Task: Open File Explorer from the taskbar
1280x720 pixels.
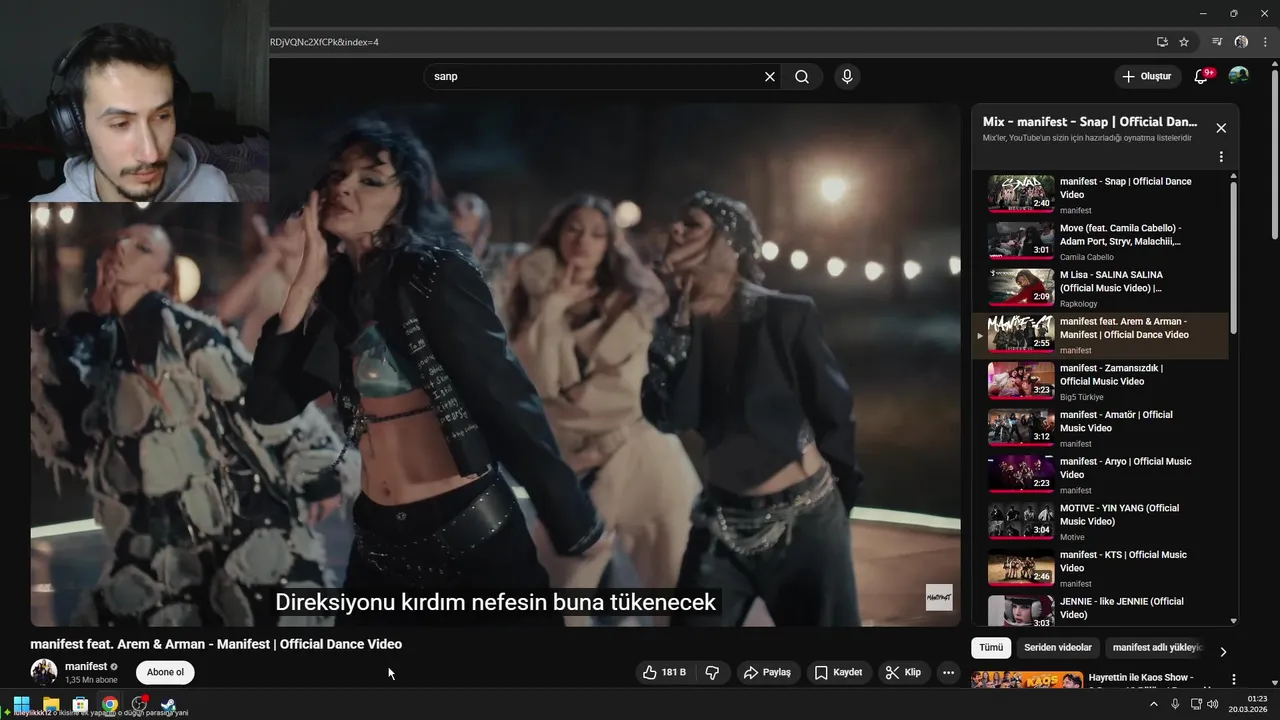Action: point(51,704)
